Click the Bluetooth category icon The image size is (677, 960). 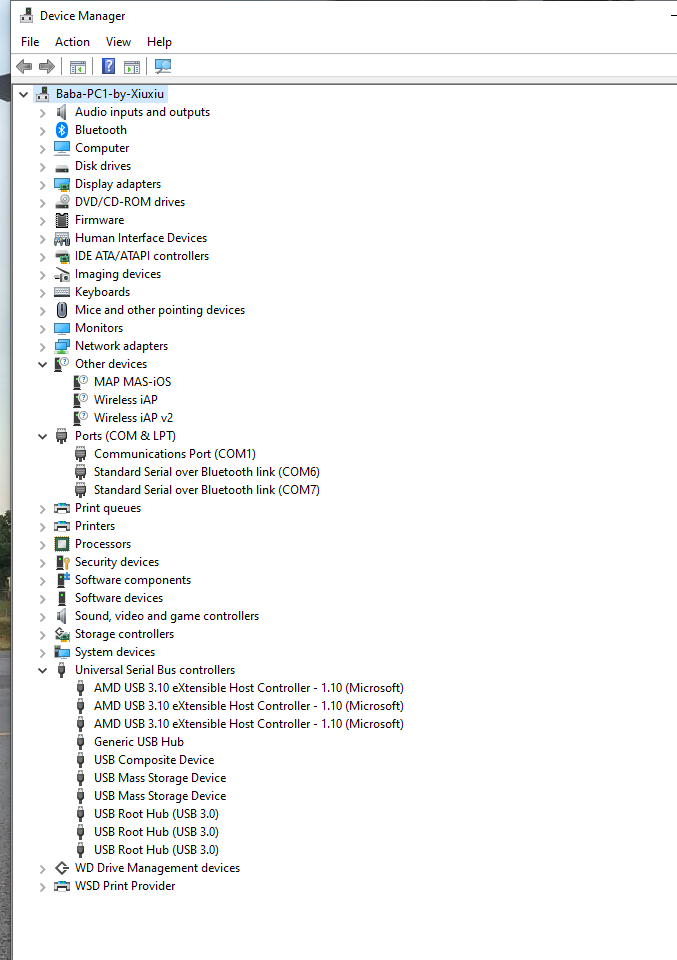pos(62,130)
